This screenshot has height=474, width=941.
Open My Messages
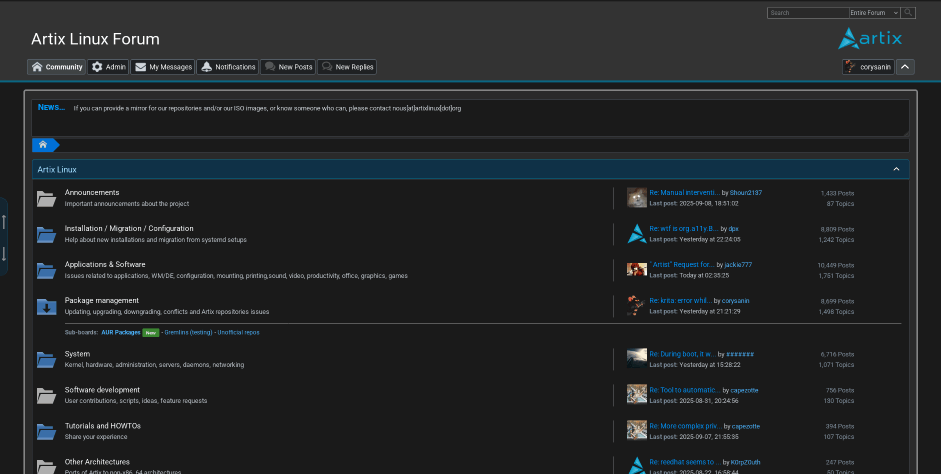pos(163,67)
